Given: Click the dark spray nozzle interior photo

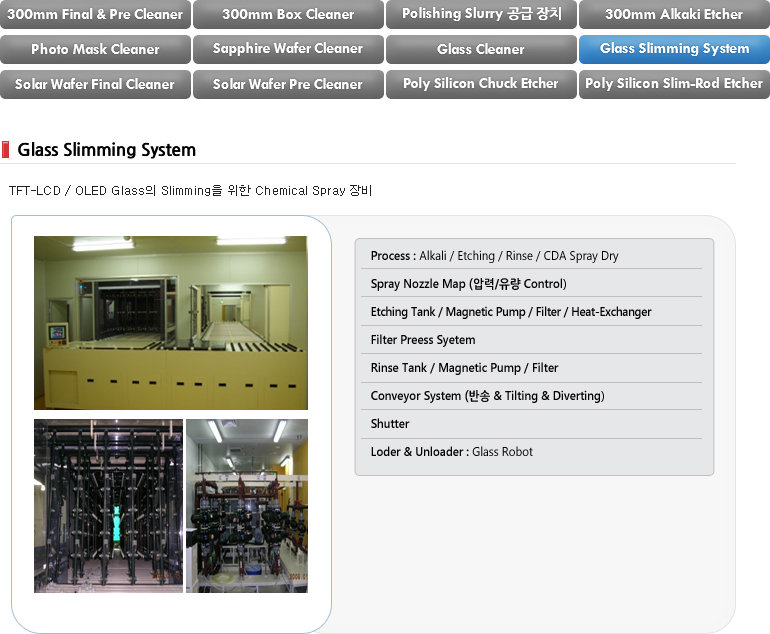Looking at the screenshot, I should (x=108, y=506).
